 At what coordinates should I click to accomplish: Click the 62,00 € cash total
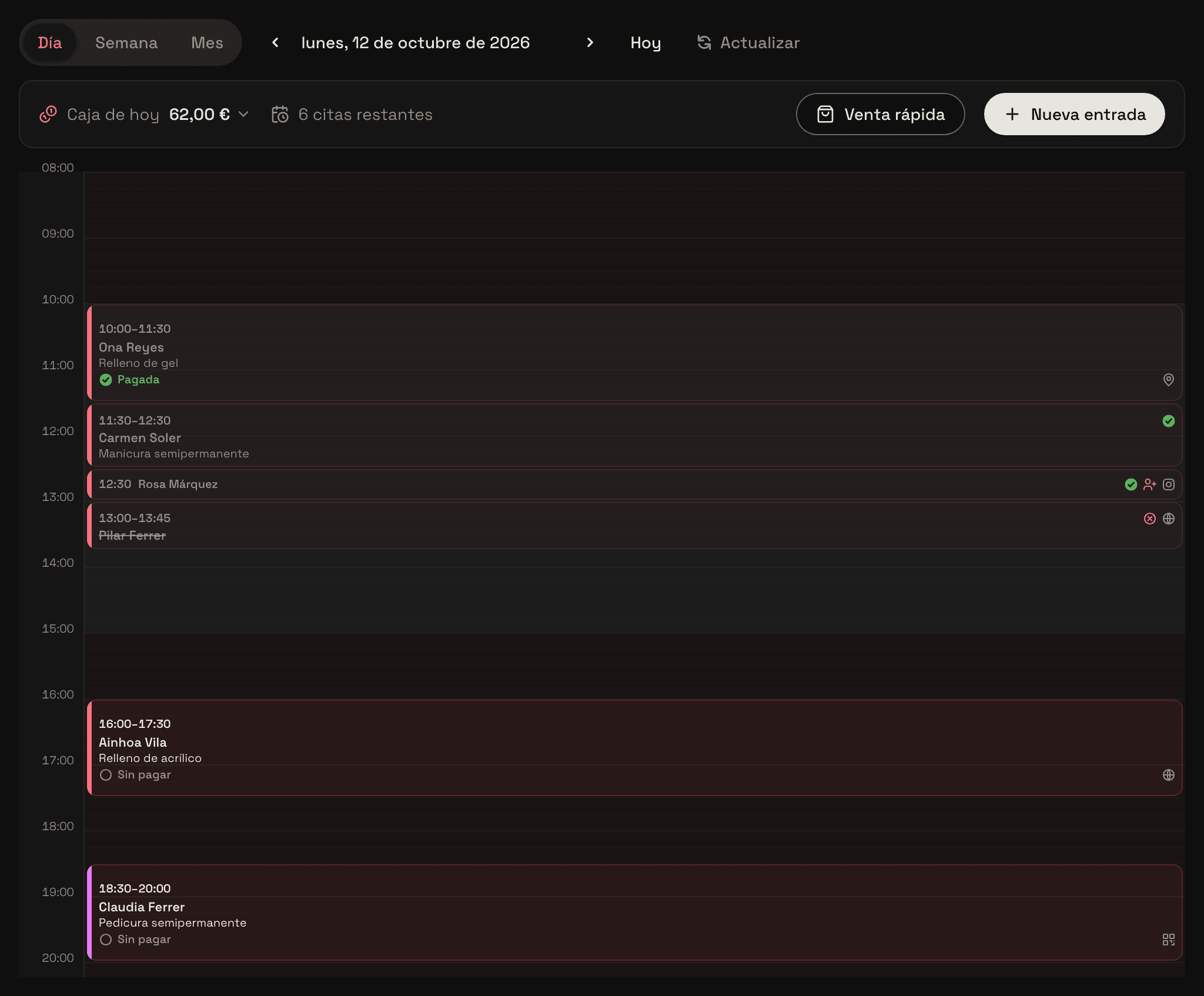(x=199, y=114)
